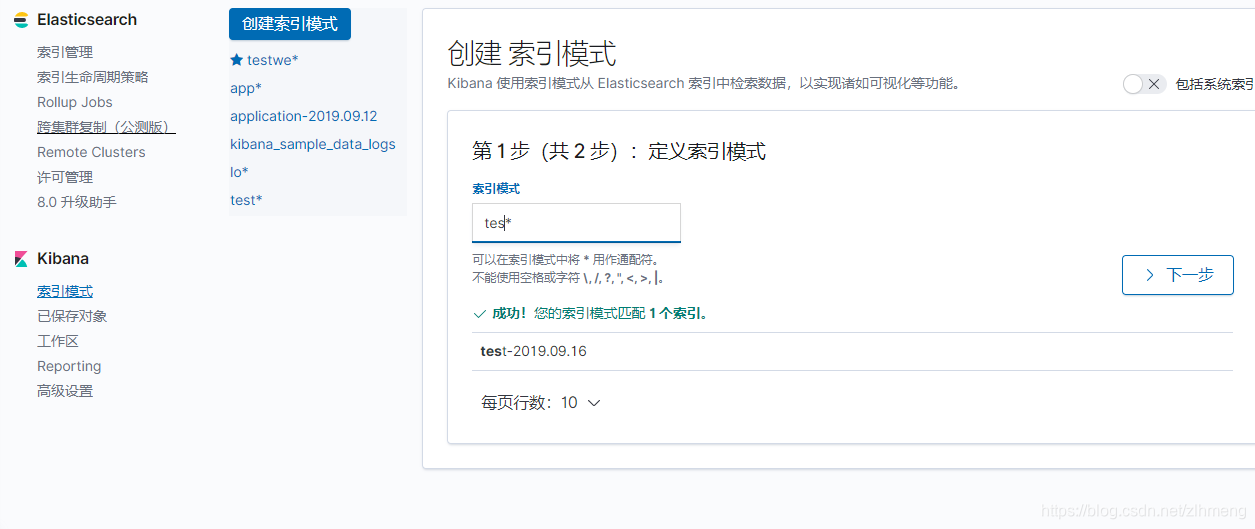The image size is (1255, 529).
Task: Open Rollup Jobs menu item
Action: (75, 102)
